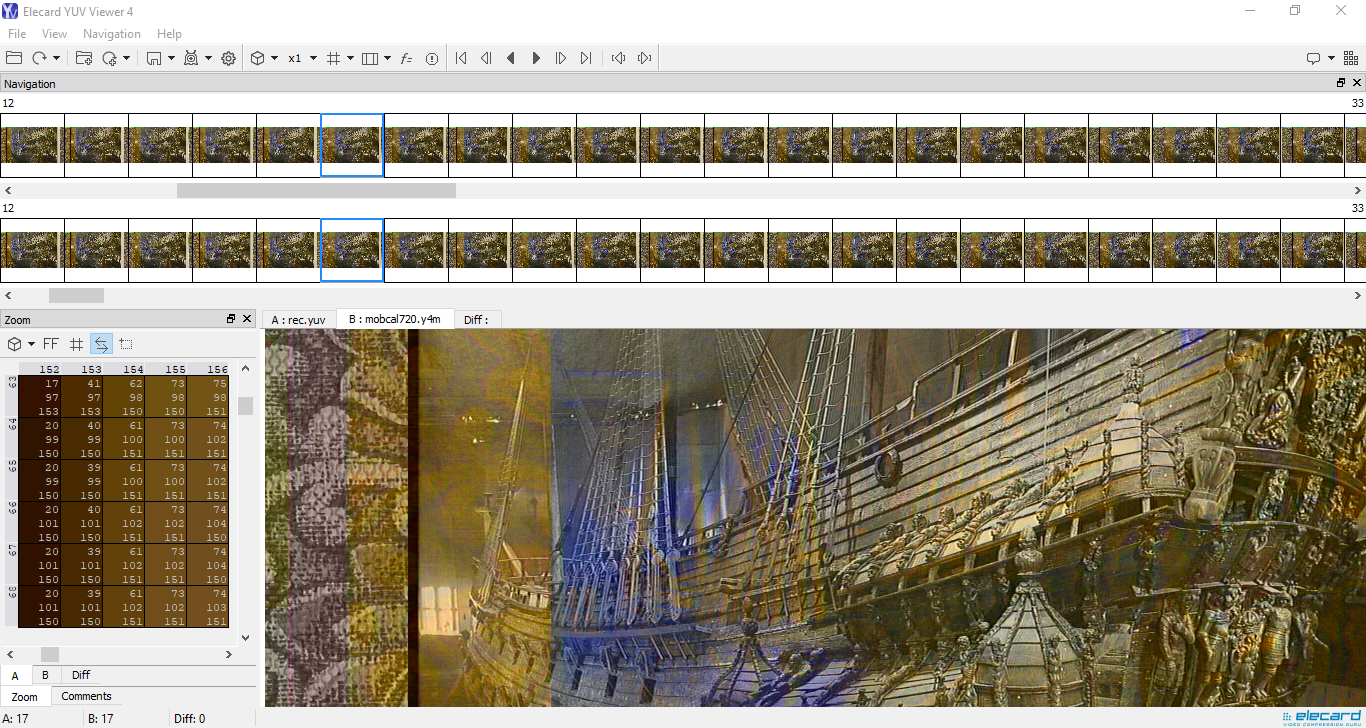Viewport: 1366px width, 728px height.
Task: Click the exclamation info icon
Action: pos(432,58)
